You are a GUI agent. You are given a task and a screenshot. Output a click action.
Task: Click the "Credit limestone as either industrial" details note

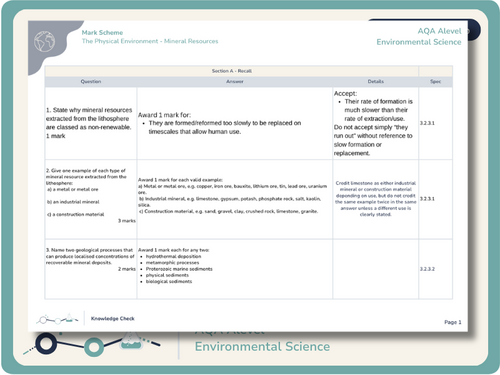(x=376, y=199)
